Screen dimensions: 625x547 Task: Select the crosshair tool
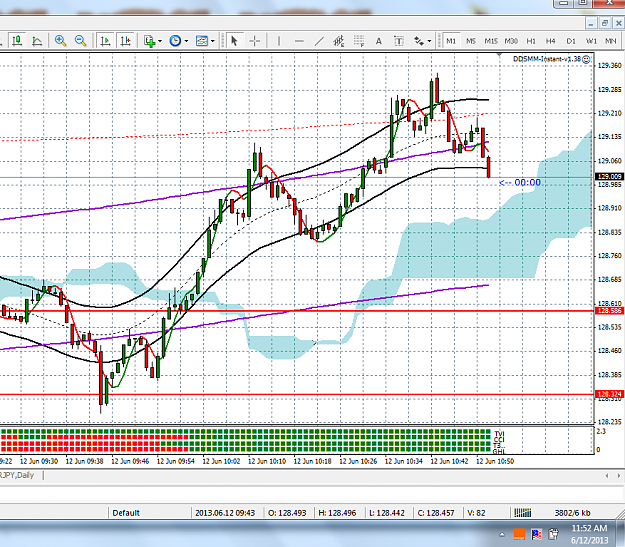(254, 41)
